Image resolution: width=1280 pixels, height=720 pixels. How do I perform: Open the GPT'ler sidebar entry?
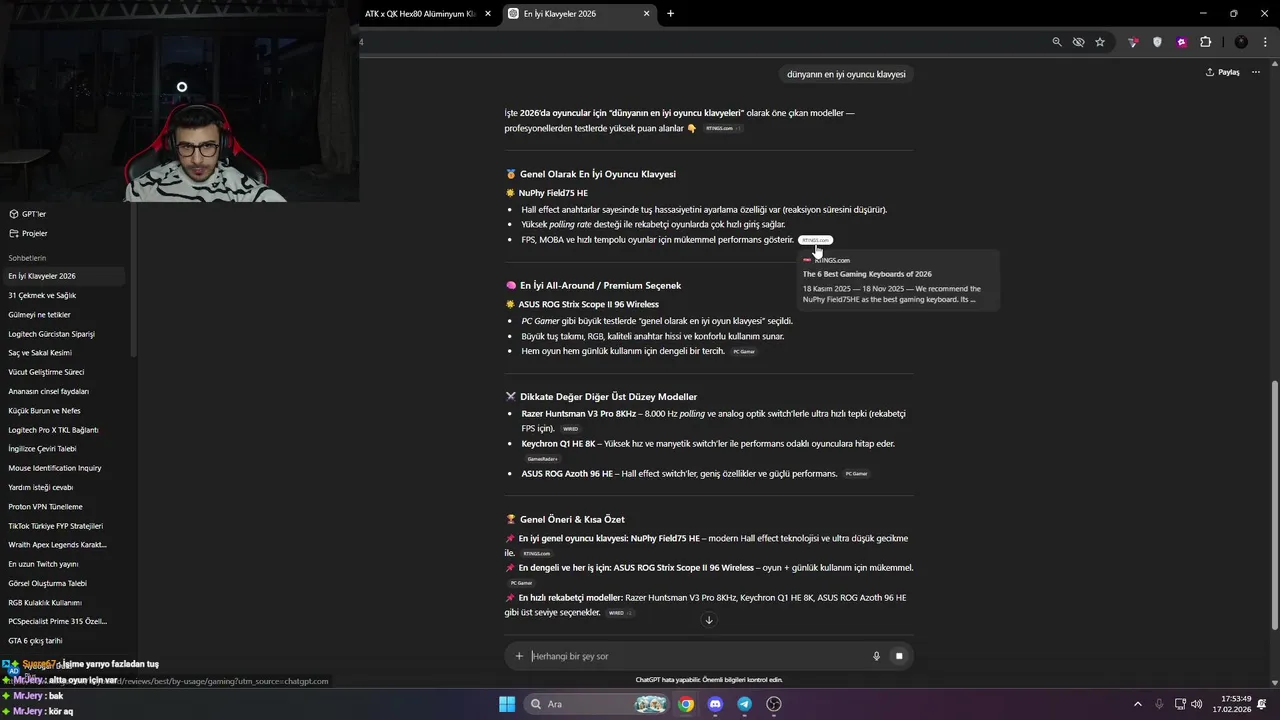[x=28, y=214]
